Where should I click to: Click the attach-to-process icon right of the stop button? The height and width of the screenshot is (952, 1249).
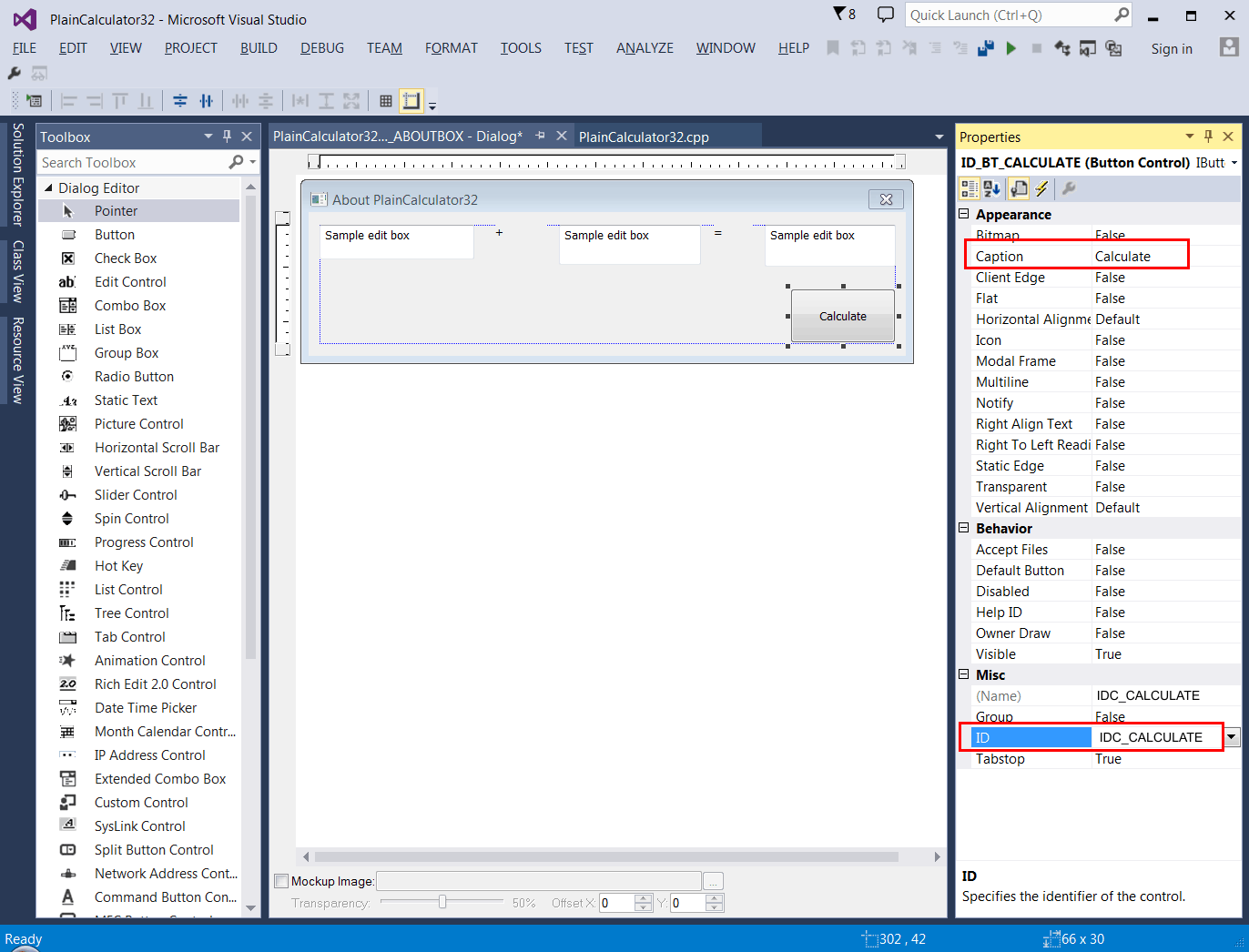pos(1062,48)
